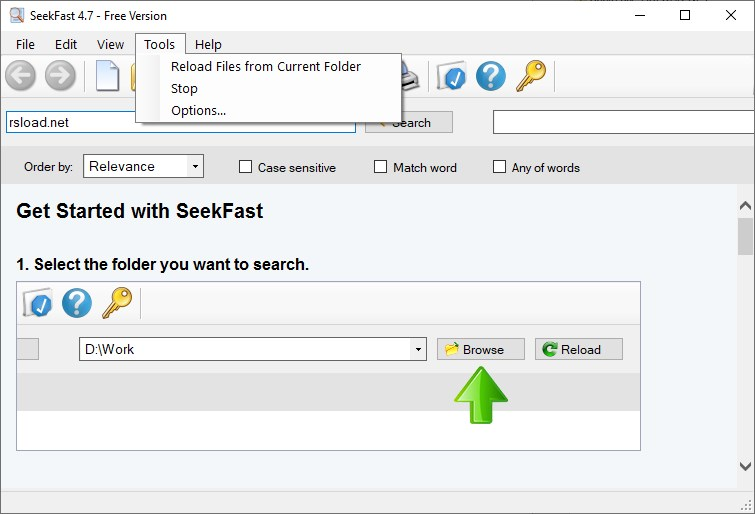Click the Browse folder button

click(481, 349)
